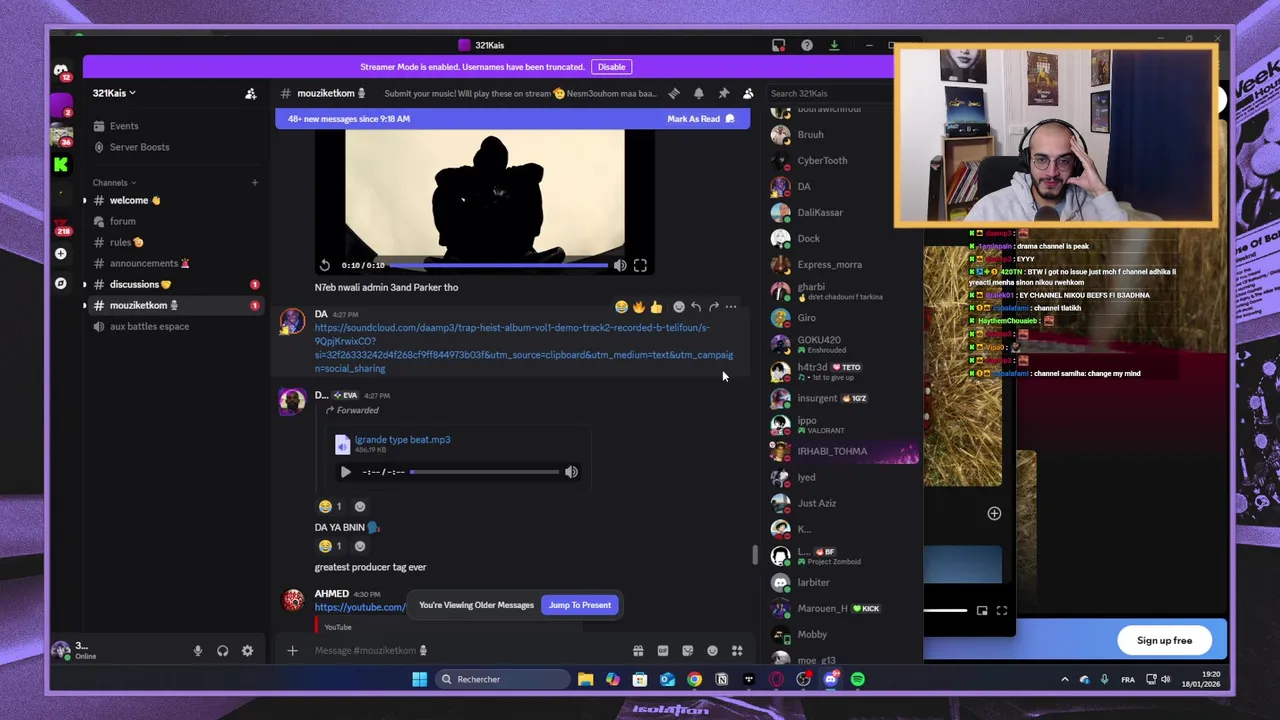Add reaction next to joy count under mp3
1280x720 pixels.
point(360,506)
